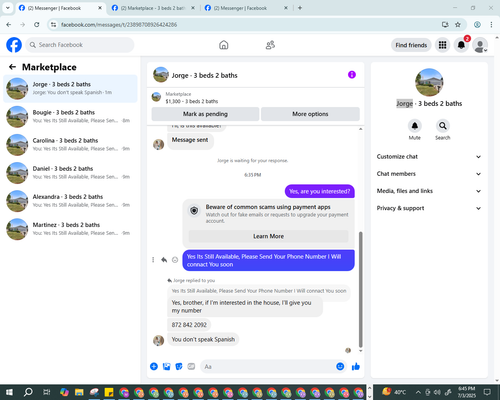Viewport: 500px width, 400px height.
Task: Search in conversation magnifier icon
Action: (443, 126)
